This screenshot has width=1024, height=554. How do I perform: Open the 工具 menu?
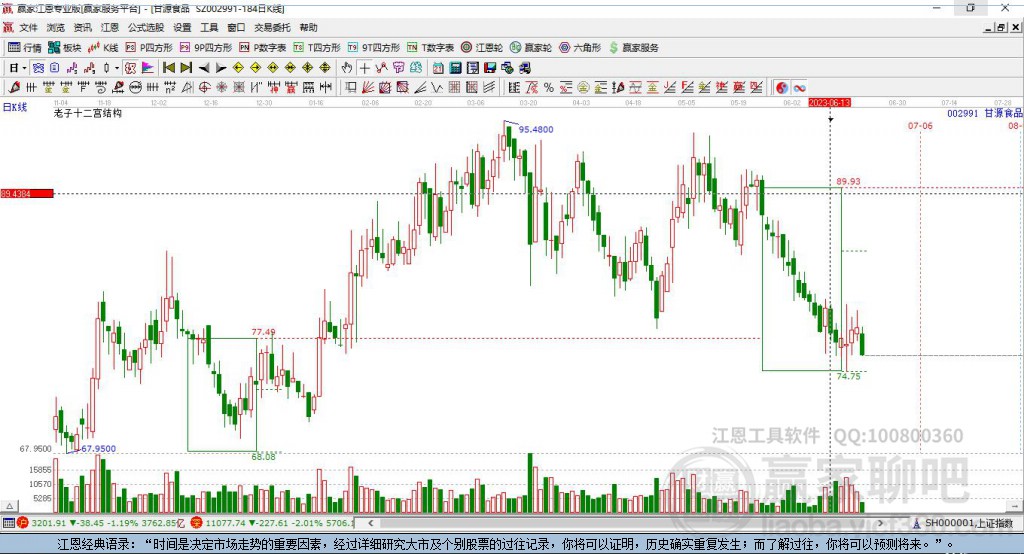pyautogui.click(x=209, y=27)
